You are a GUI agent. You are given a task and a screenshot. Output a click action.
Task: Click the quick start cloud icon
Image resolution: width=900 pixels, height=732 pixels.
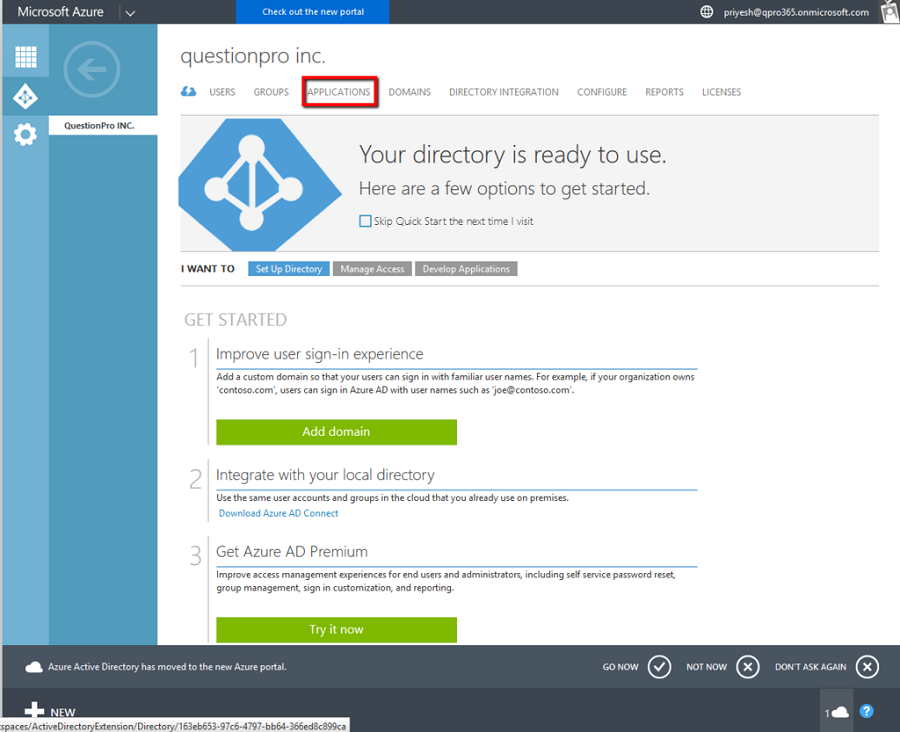click(x=188, y=92)
